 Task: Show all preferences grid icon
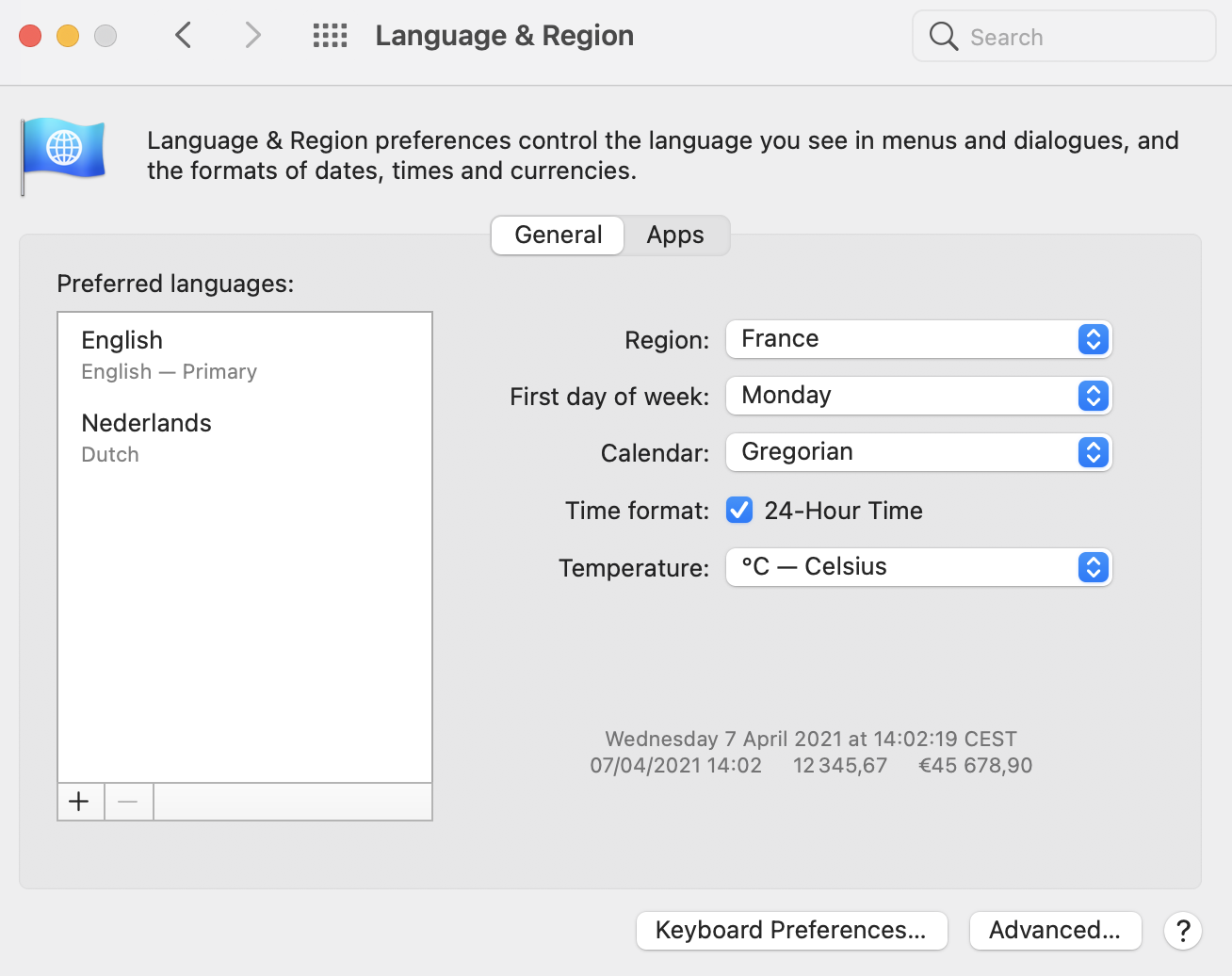[330, 36]
